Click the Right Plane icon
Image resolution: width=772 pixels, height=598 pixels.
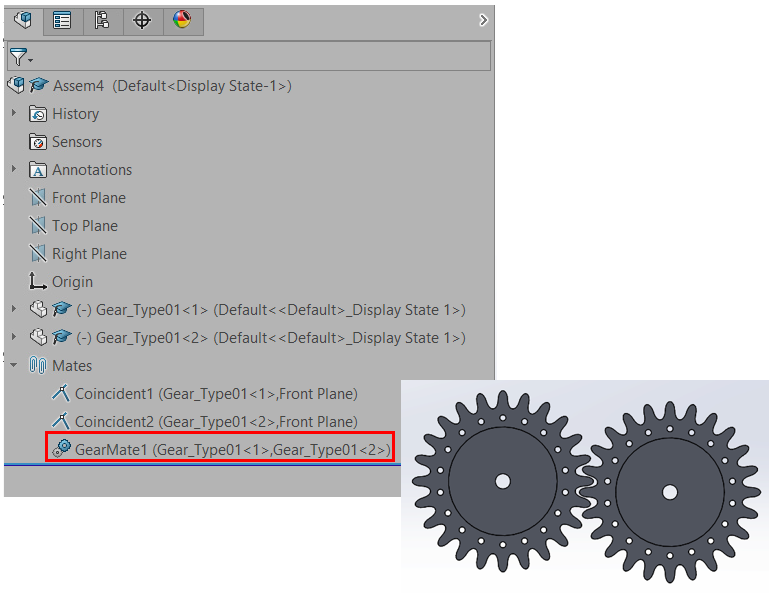pyautogui.click(x=38, y=254)
